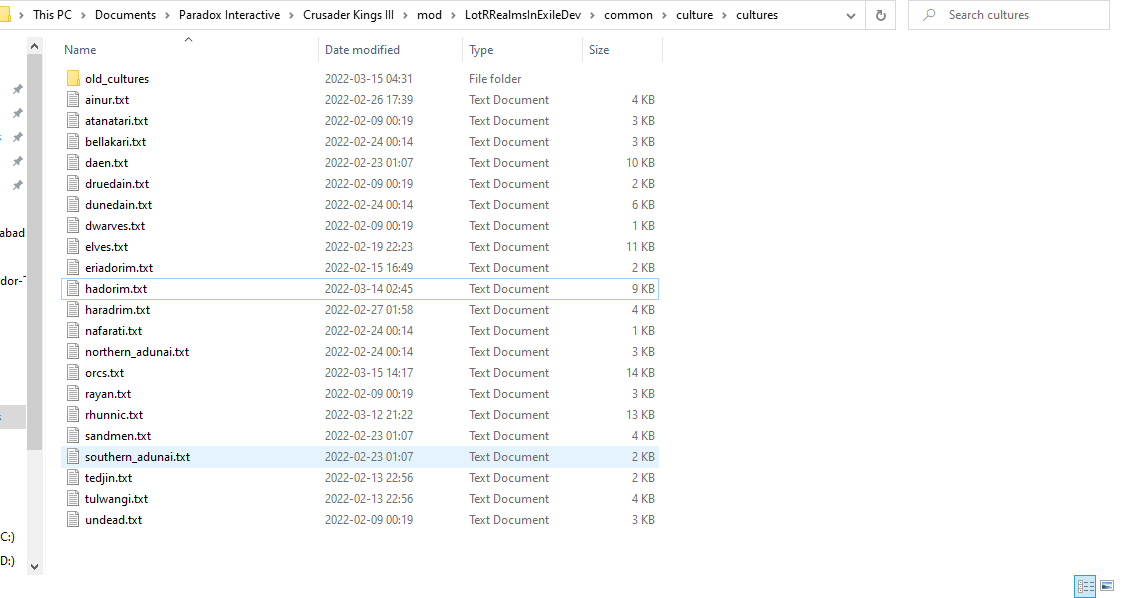Expand chevron after LotRRealmsInExileDev breadcrumb
This screenshot has width=1123, height=598.
(592, 15)
